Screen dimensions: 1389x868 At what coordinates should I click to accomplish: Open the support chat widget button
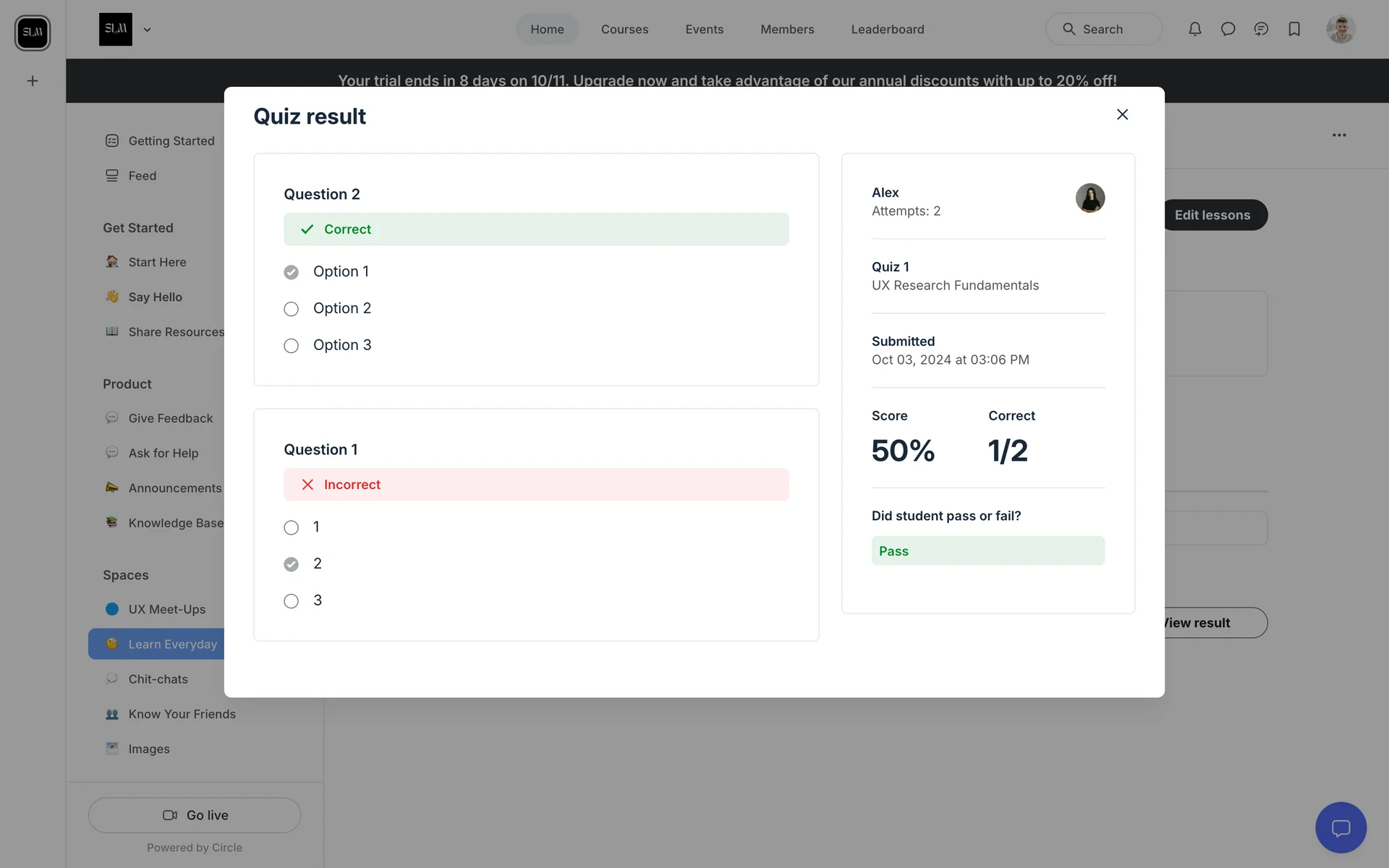point(1341,827)
